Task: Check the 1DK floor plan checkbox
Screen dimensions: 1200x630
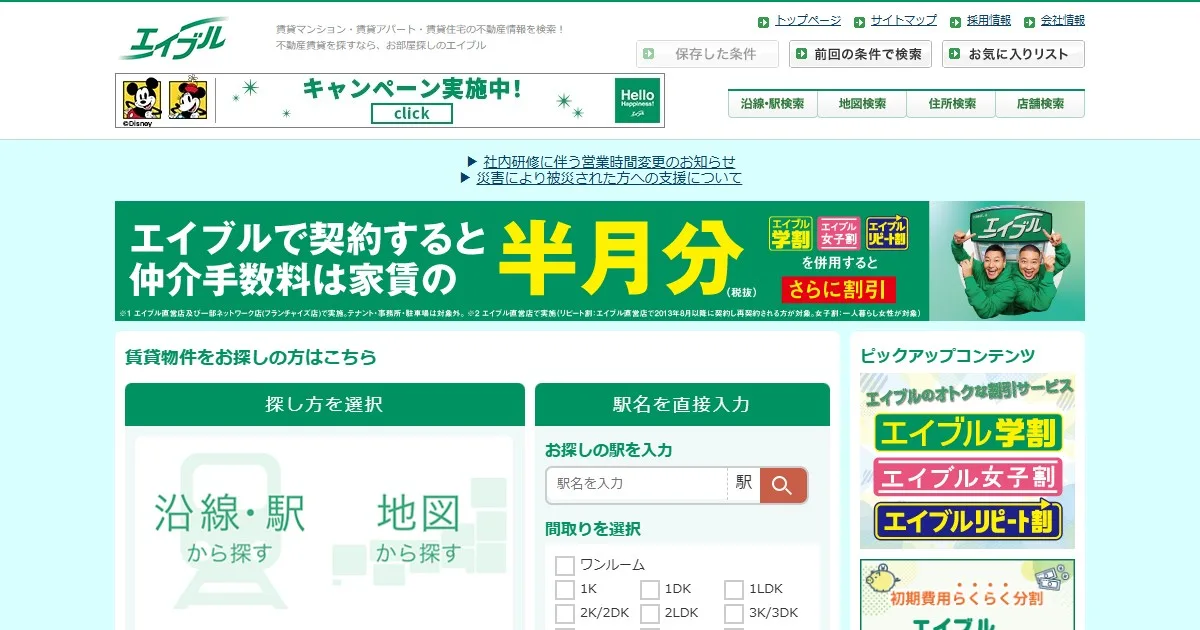Action: (650, 590)
